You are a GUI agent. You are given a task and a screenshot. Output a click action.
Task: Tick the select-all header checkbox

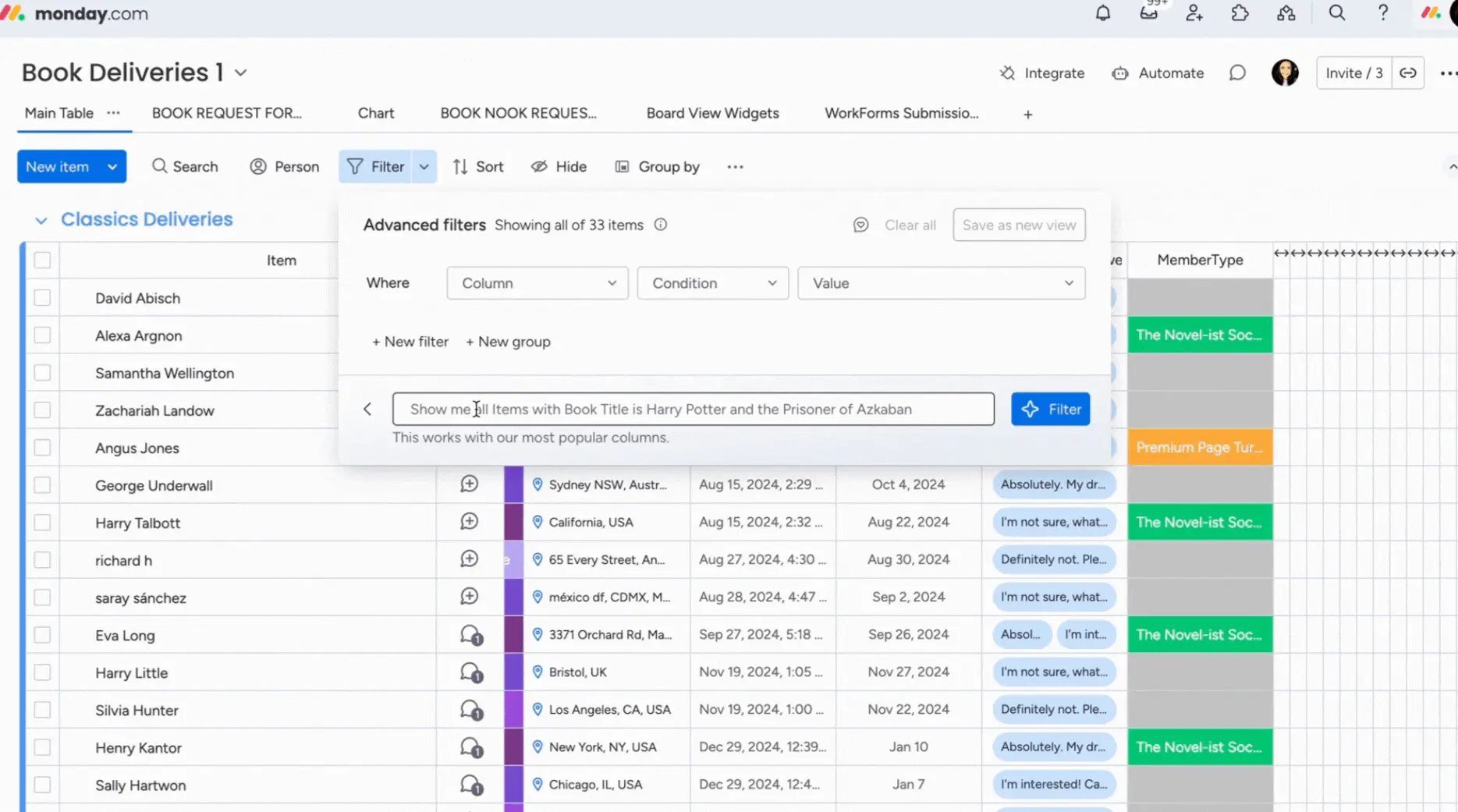[x=42, y=261]
